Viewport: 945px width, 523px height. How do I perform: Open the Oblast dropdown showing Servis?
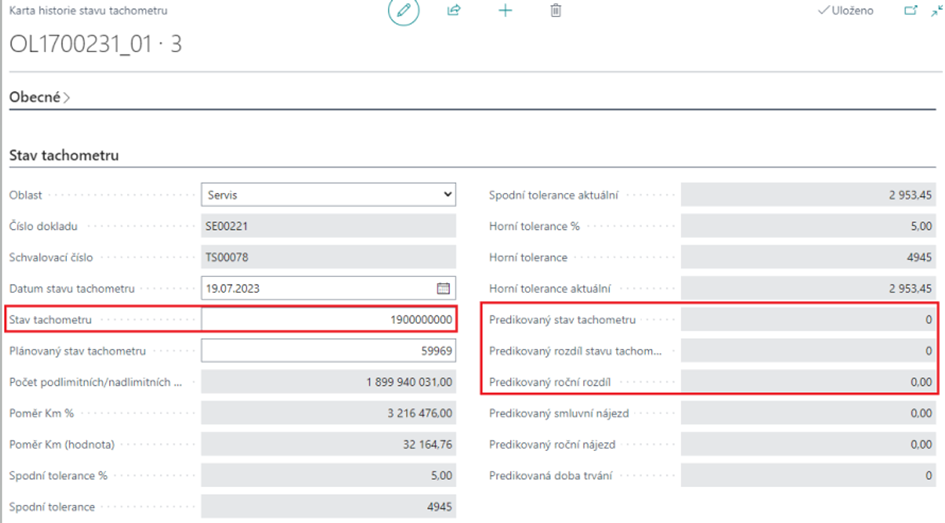pyautogui.click(x=328, y=195)
